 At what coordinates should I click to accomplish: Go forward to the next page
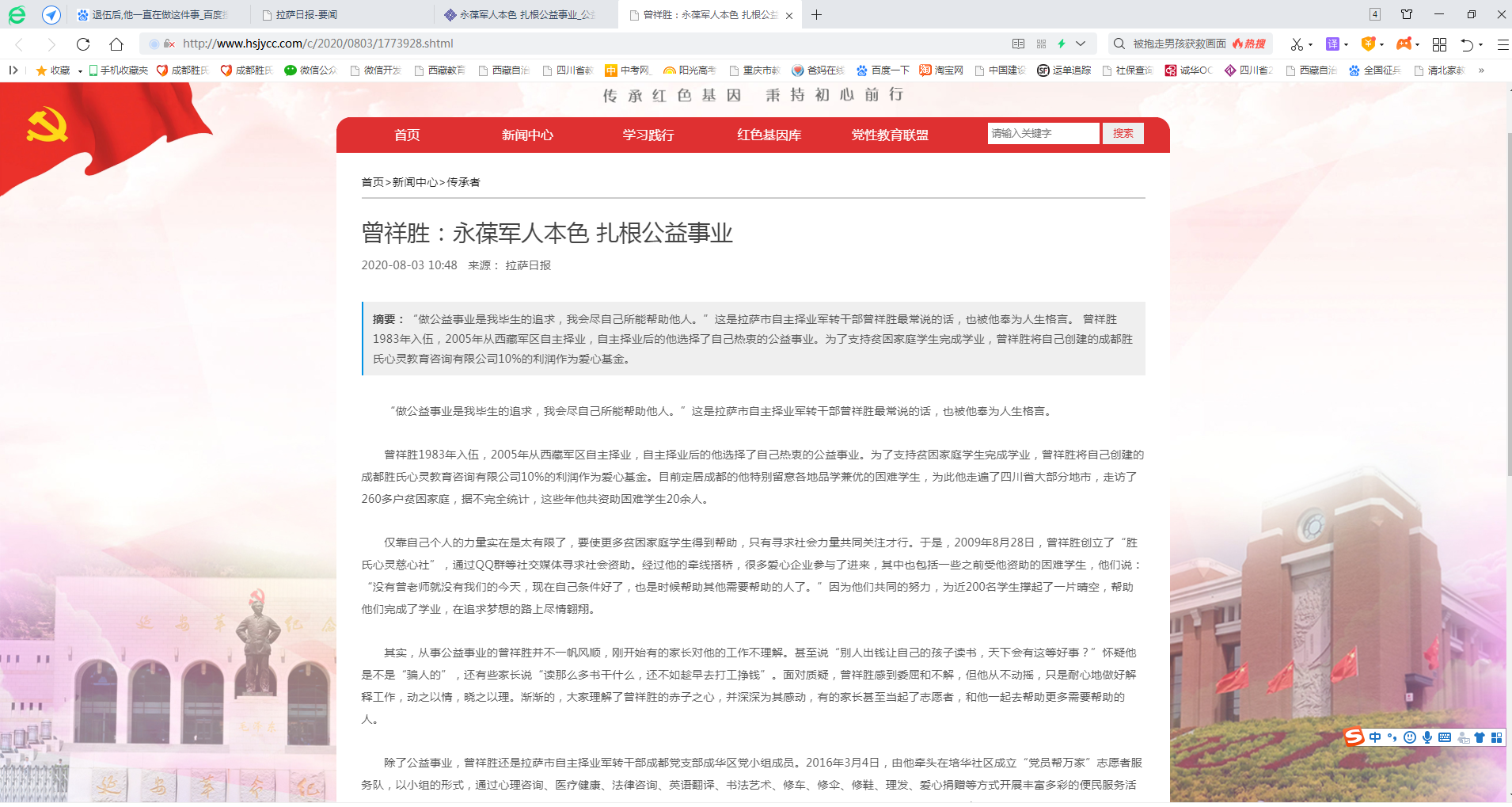51,44
